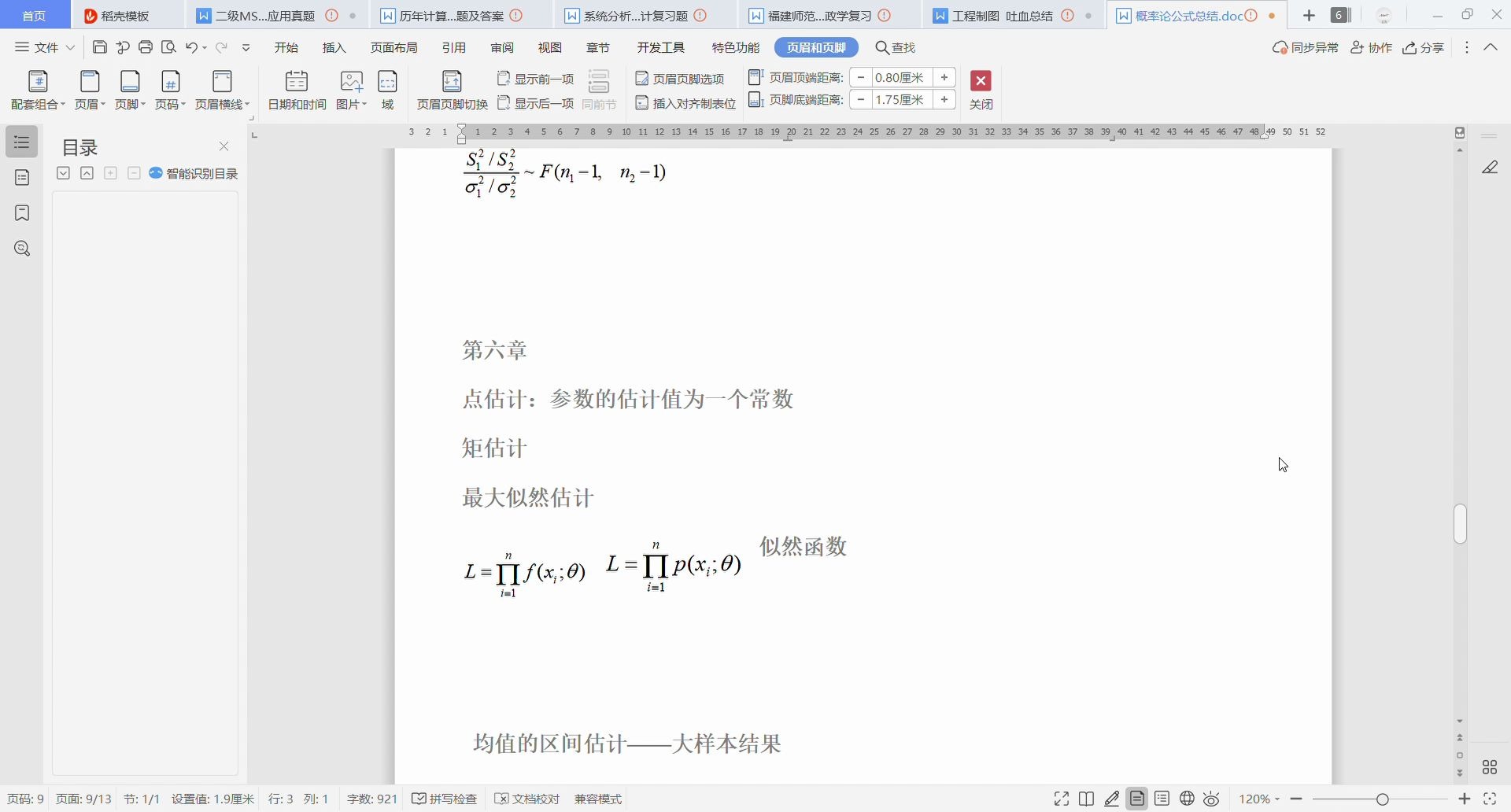Click 智能识别目录 link
Screen dimensions: 1511x812
pos(194,173)
